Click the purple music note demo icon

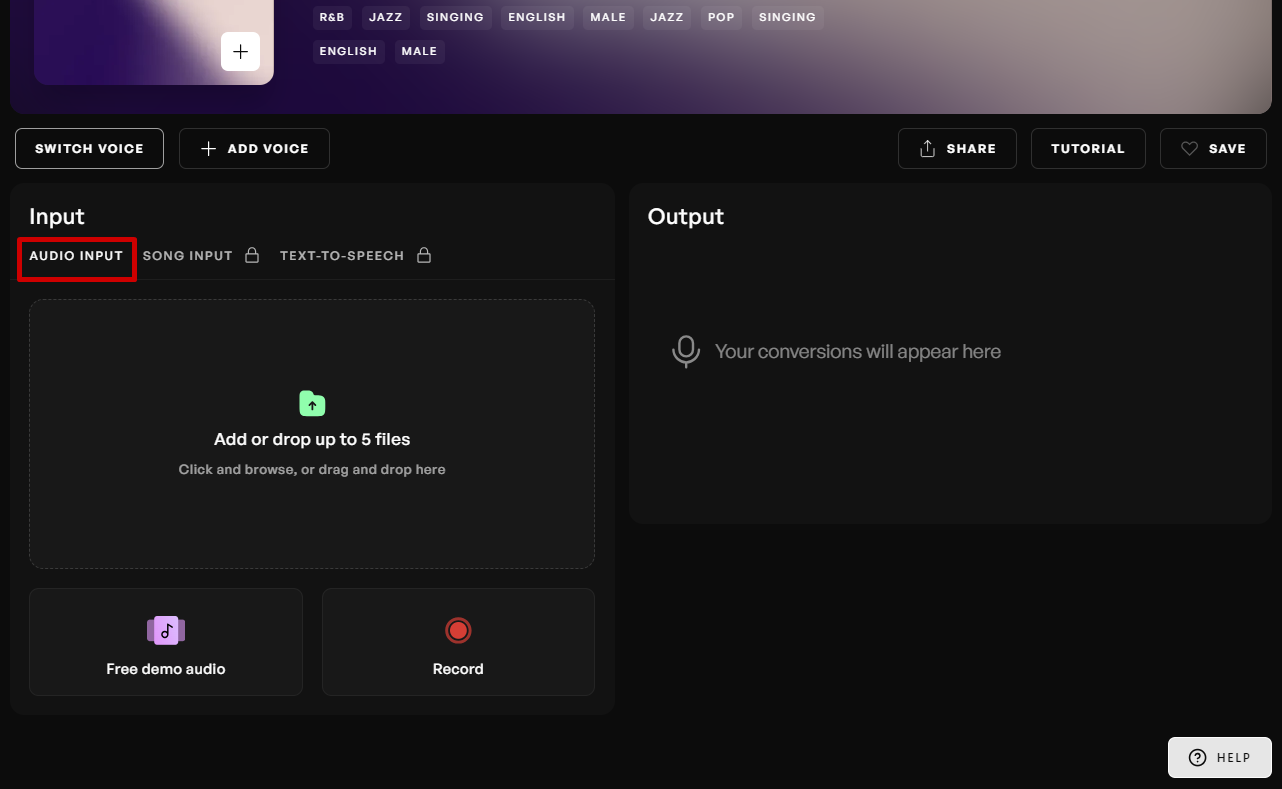click(166, 630)
